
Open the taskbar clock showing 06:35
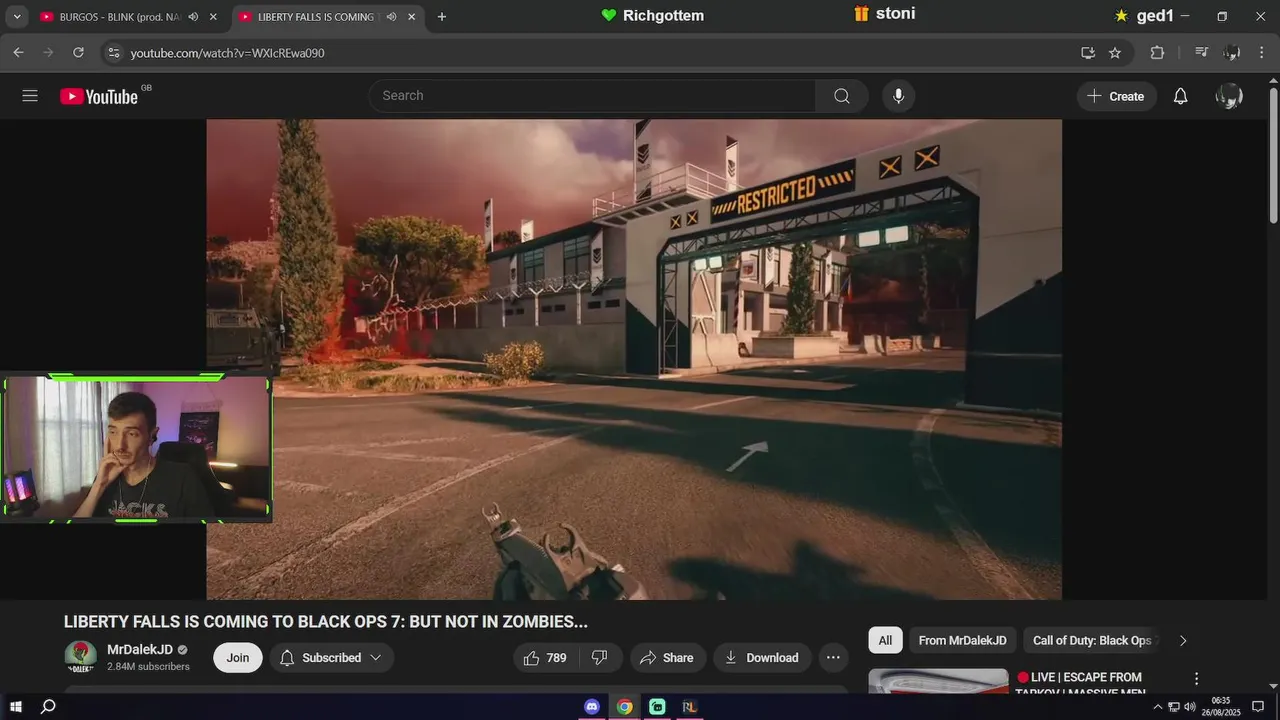pyautogui.click(x=1221, y=707)
